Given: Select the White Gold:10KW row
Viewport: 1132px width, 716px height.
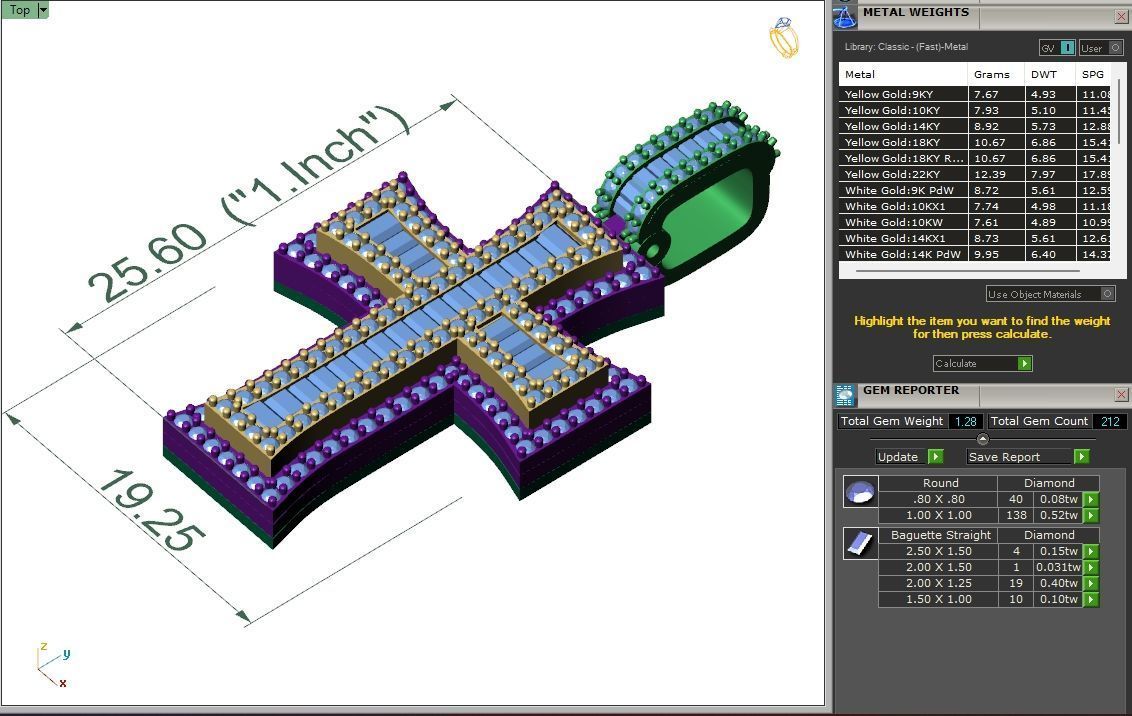Looking at the screenshot, I should pos(975,222).
